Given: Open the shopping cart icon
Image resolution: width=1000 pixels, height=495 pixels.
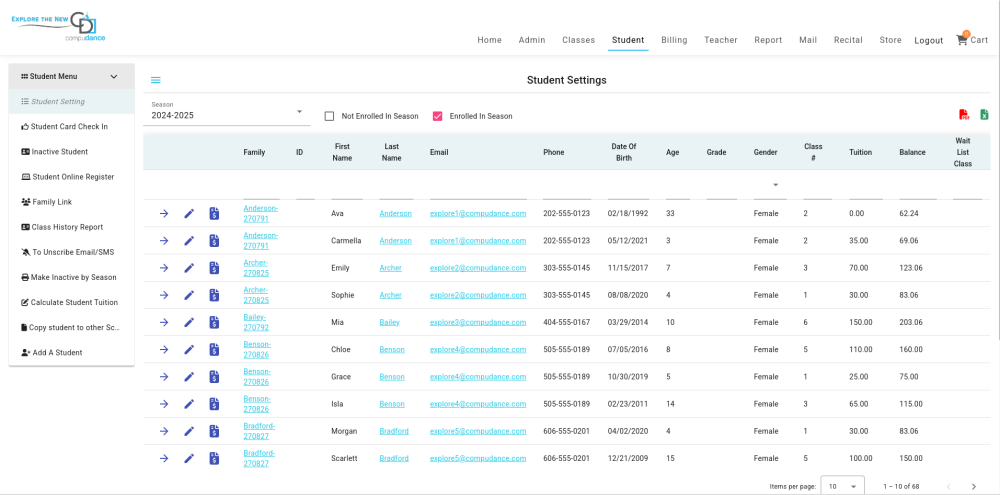Looking at the screenshot, I should [x=962, y=40].
